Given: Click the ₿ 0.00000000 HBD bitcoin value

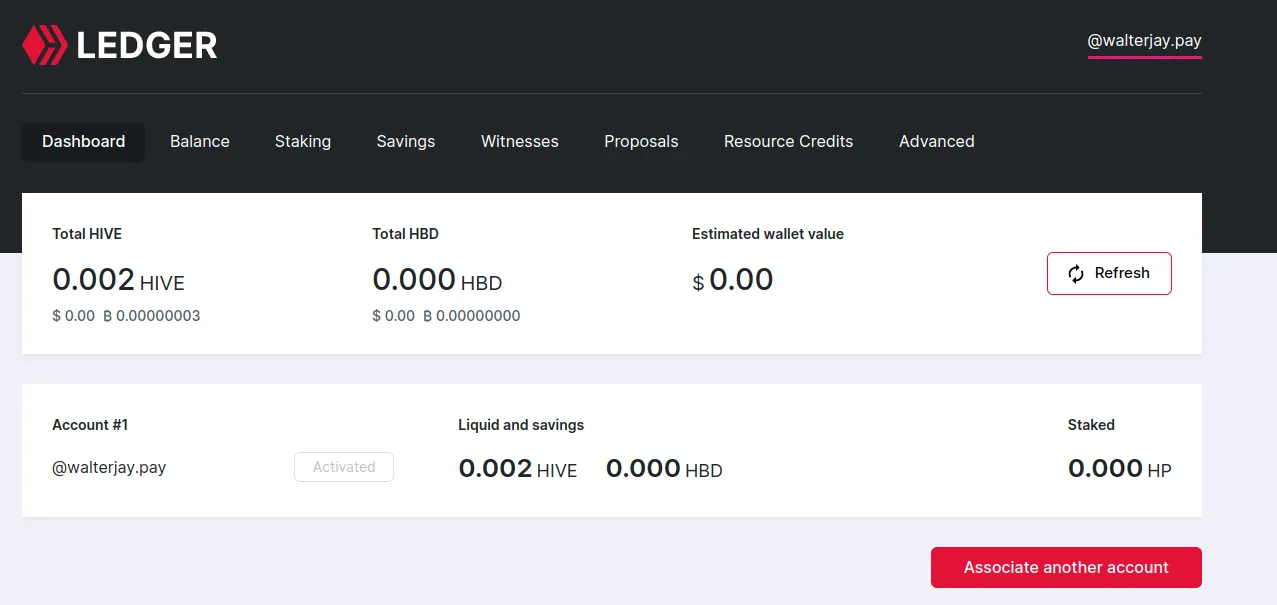Looking at the screenshot, I should tap(472, 316).
